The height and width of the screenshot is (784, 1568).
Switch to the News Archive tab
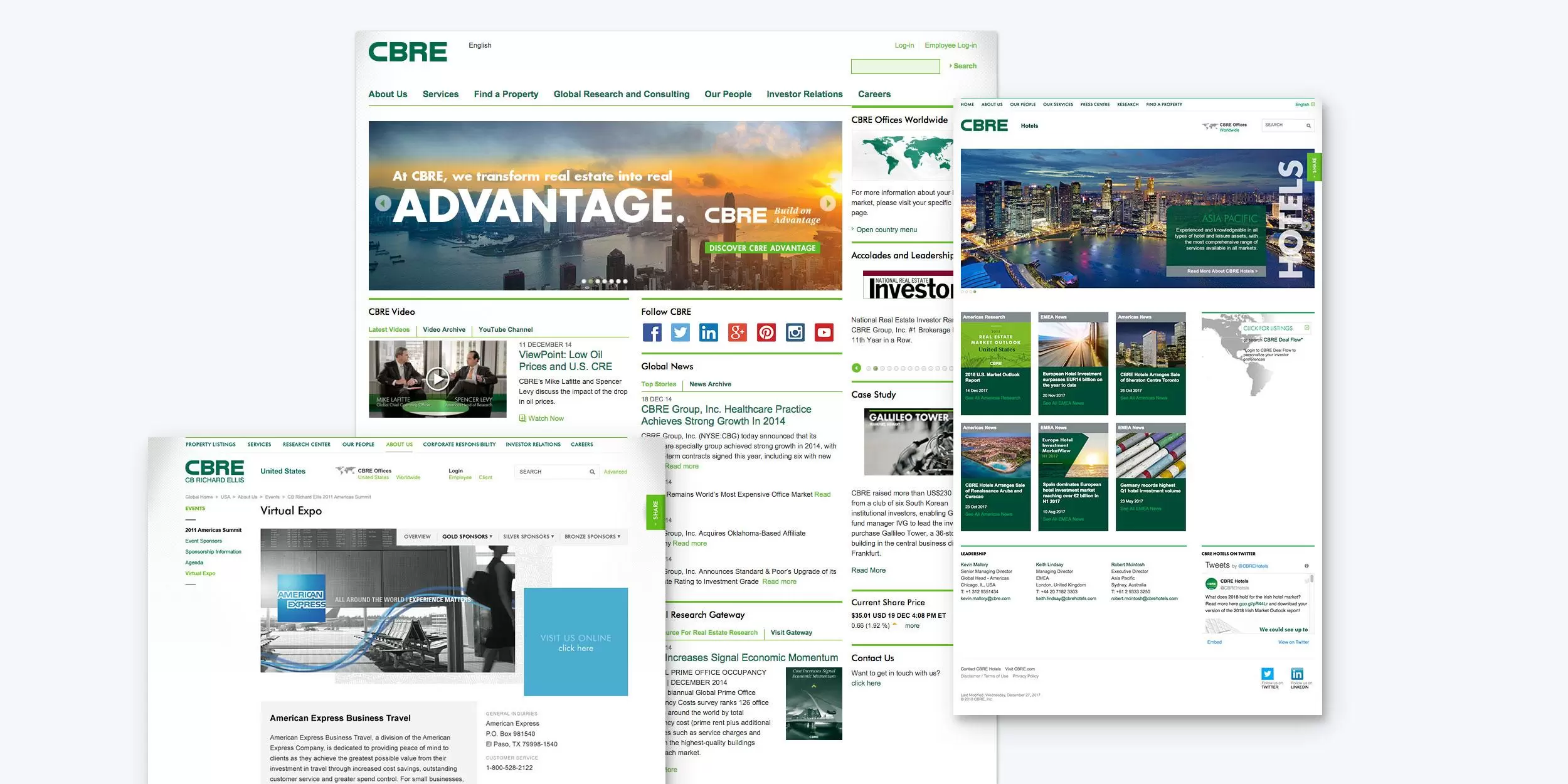(x=710, y=384)
